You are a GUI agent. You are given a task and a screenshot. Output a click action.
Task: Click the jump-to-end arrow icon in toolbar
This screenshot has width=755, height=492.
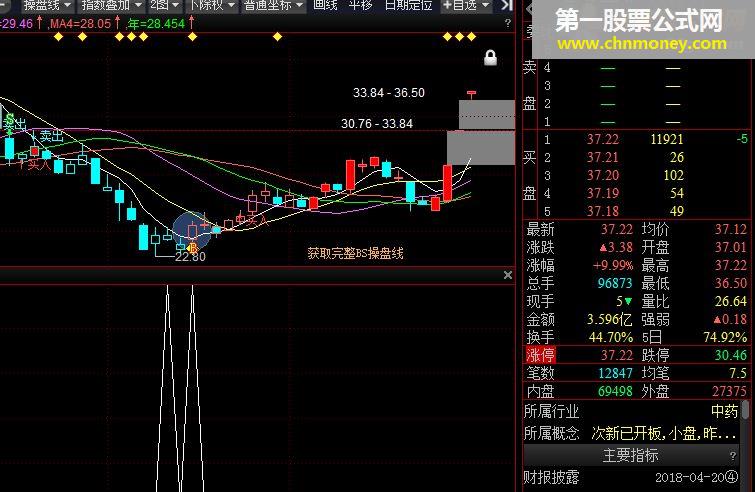506,5
